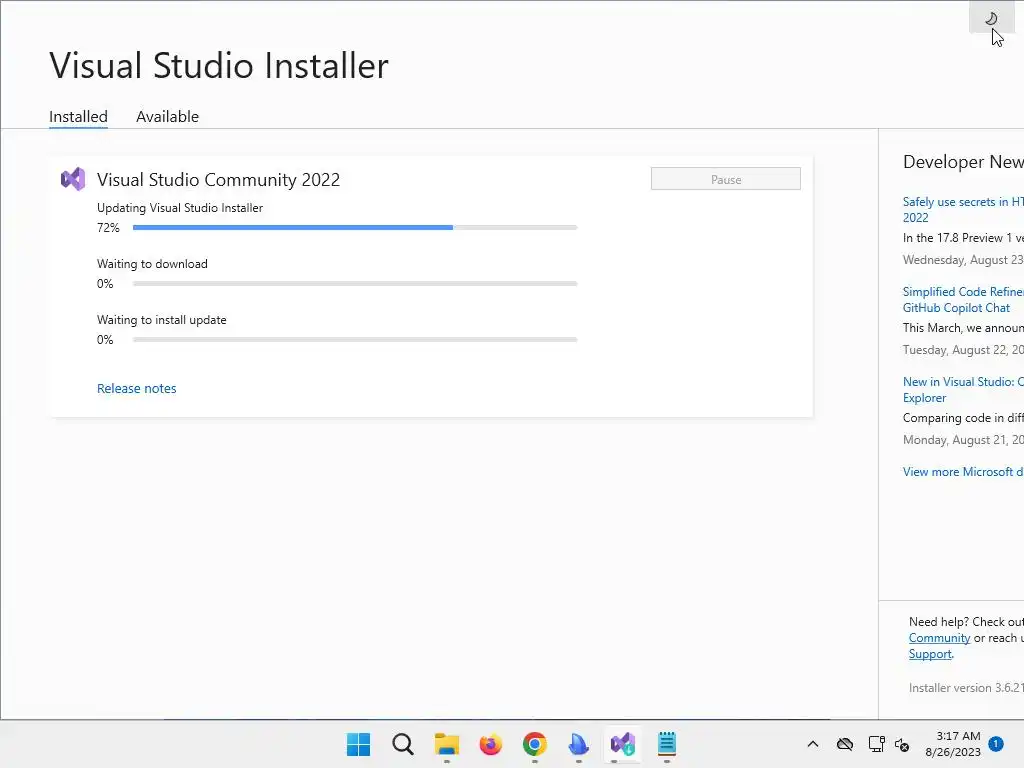Viewport: 1024px width, 768px height.
Task: Open the network display tray icon
Action: point(876,744)
